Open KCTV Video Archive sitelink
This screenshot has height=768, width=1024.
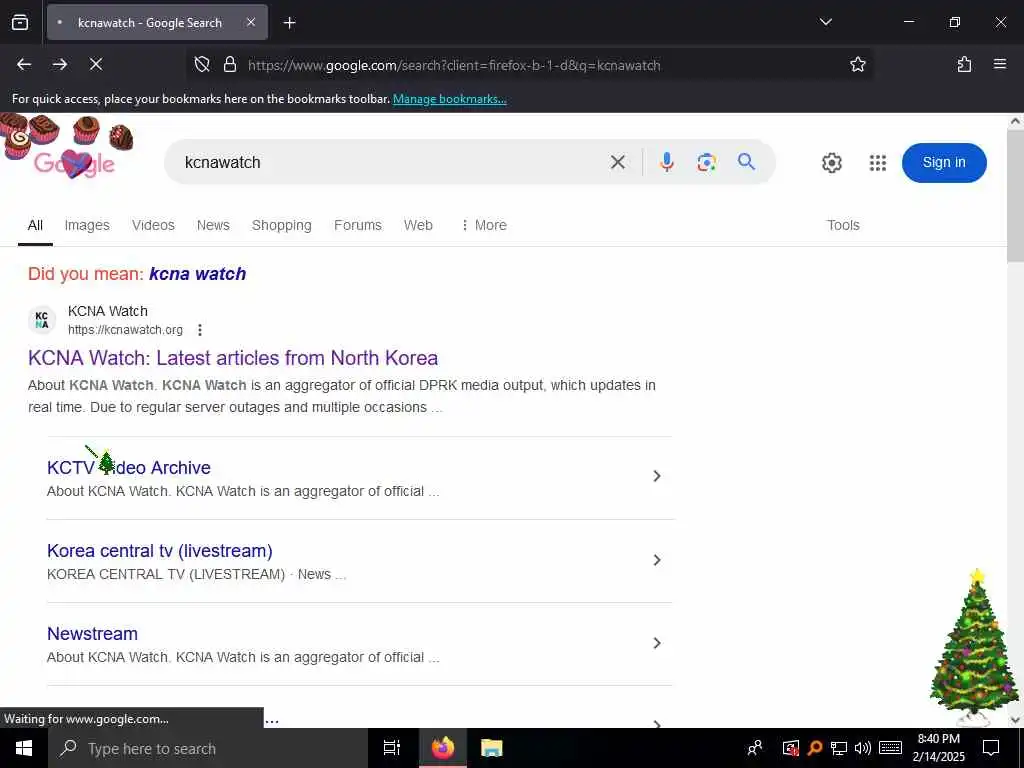click(129, 468)
